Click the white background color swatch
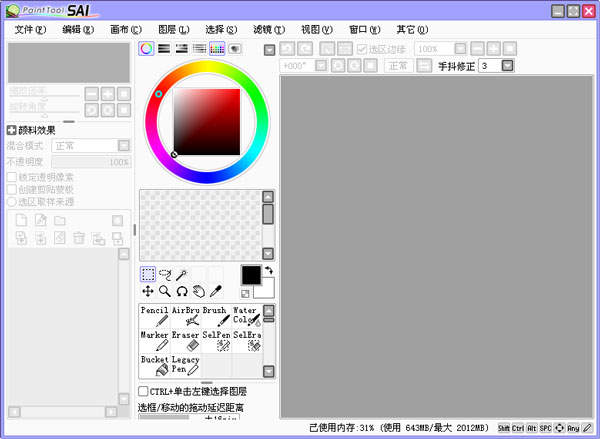This screenshot has height=439, width=600. 266,291
